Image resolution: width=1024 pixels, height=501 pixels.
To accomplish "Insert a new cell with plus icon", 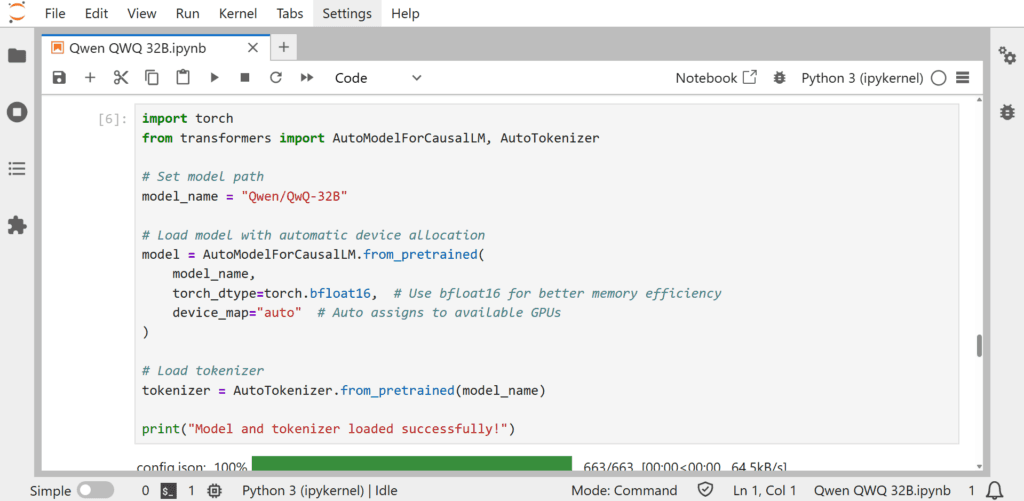I will coord(90,78).
